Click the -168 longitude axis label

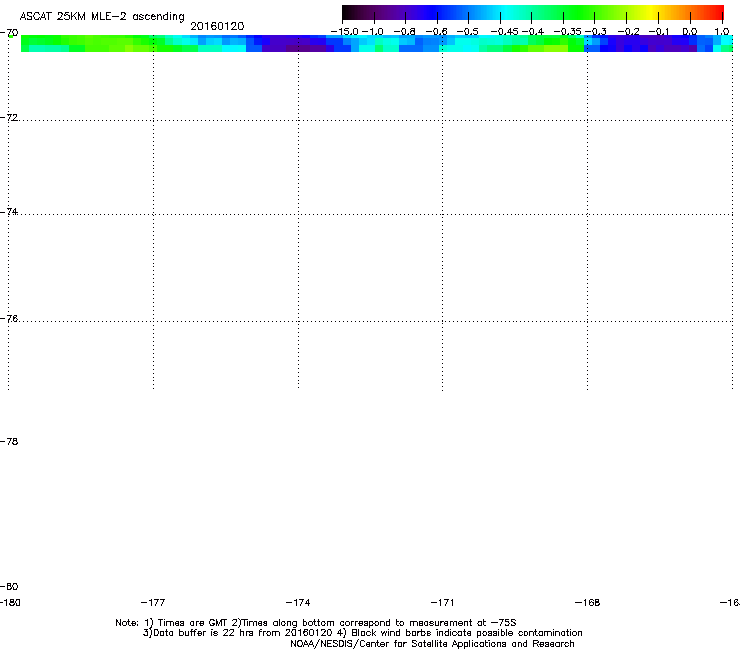click(x=588, y=602)
